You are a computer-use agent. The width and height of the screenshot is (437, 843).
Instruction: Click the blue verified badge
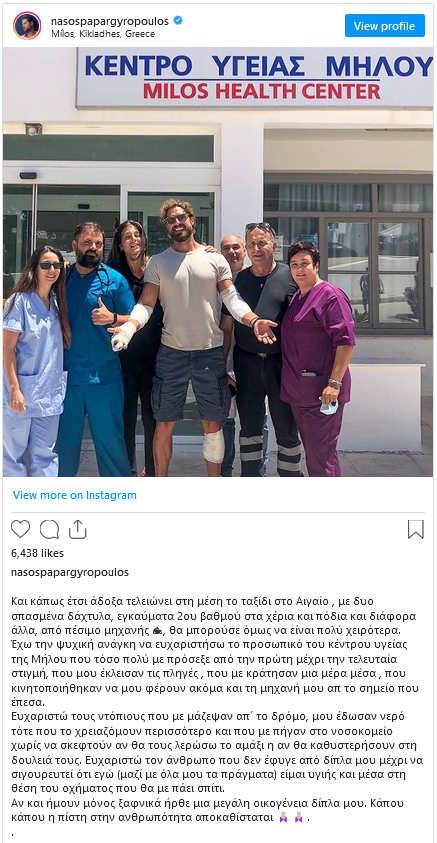(178, 21)
